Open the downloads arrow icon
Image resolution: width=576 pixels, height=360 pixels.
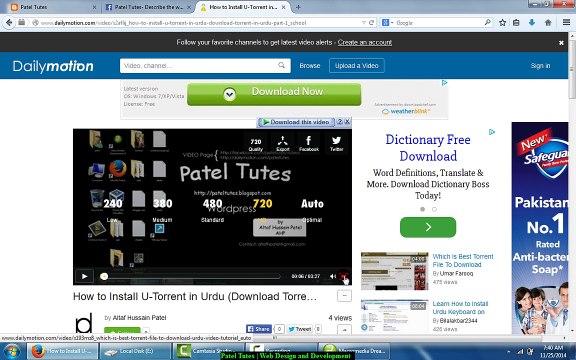[x=532, y=23]
